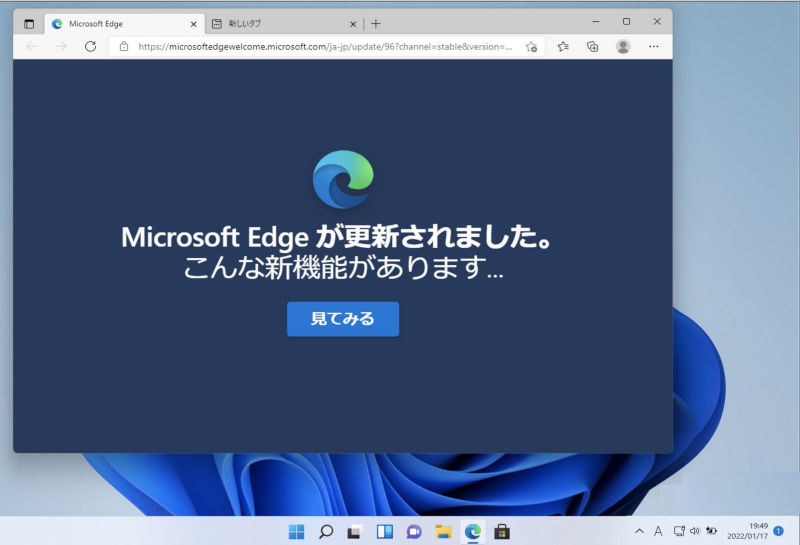Open taskbar Search magnifier icon
800x545 pixels.
point(326,532)
